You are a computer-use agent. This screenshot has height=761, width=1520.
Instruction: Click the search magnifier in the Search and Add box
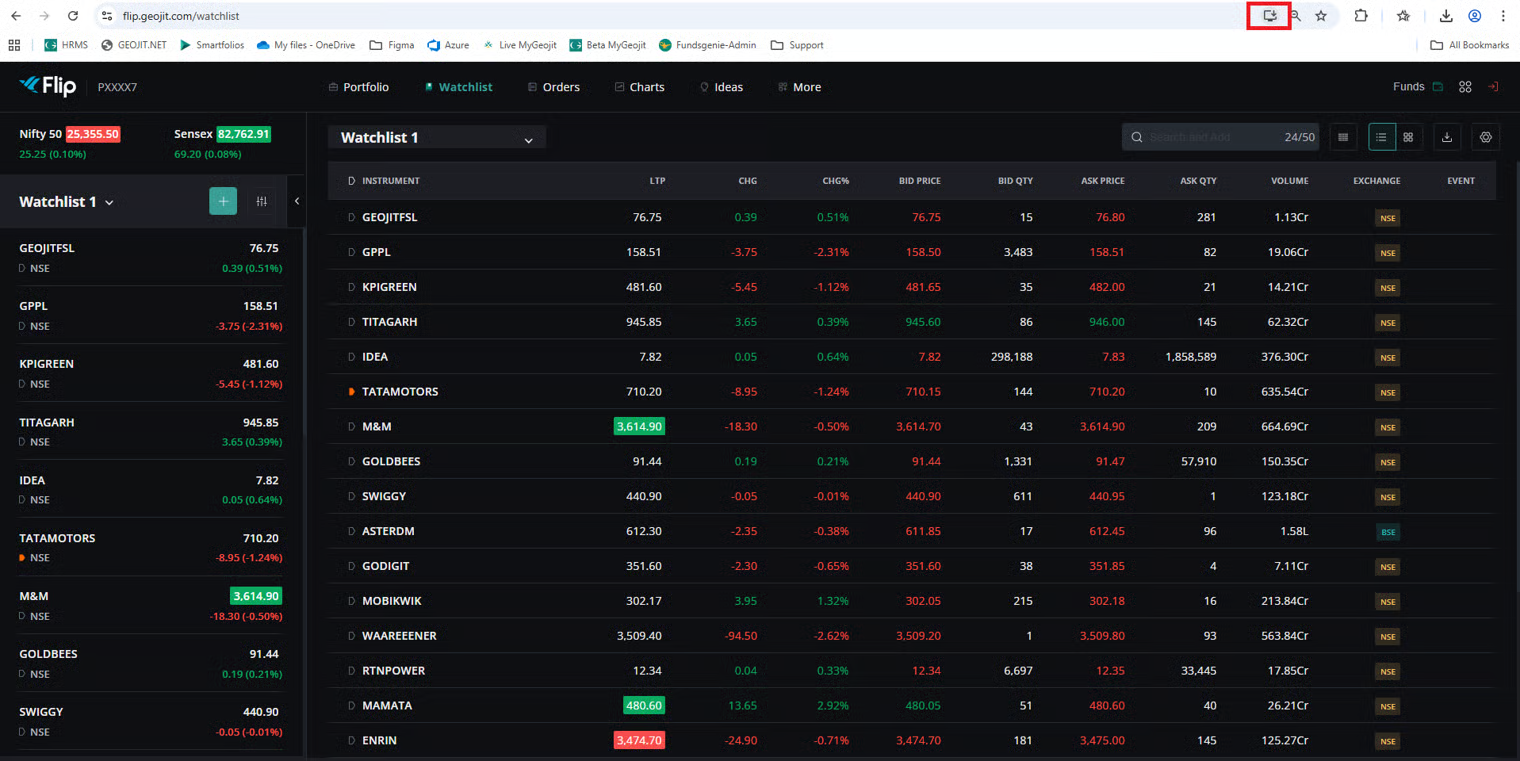1137,137
